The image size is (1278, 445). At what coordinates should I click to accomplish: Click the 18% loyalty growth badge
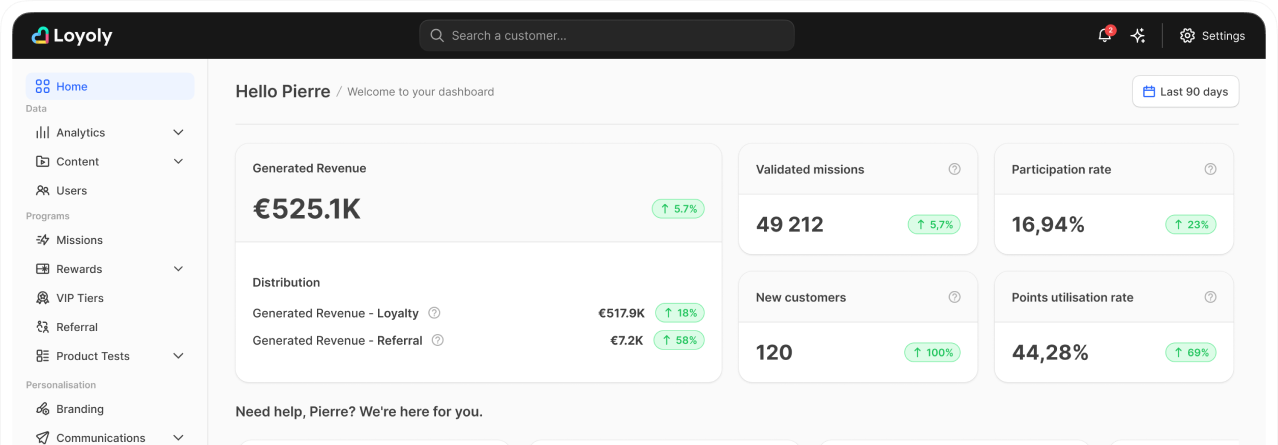click(680, 313)
